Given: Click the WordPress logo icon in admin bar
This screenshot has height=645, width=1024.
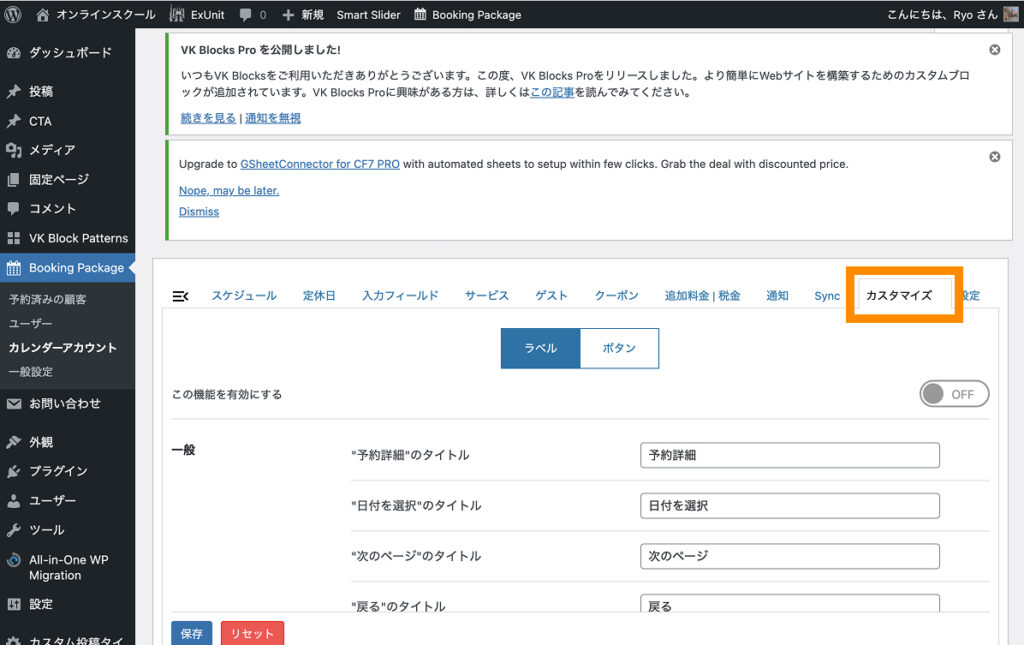Looking at the screenshot, I should [x=14, y=15].
